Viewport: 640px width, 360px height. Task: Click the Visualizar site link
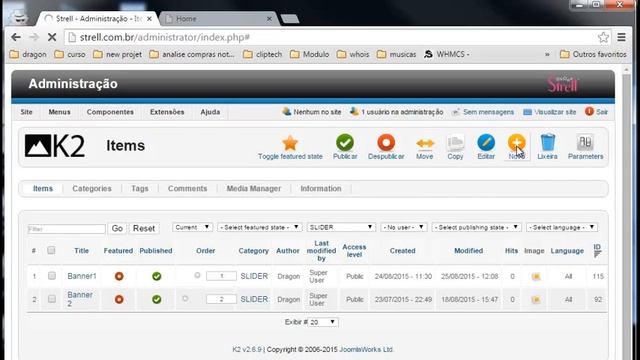point(550,112)
